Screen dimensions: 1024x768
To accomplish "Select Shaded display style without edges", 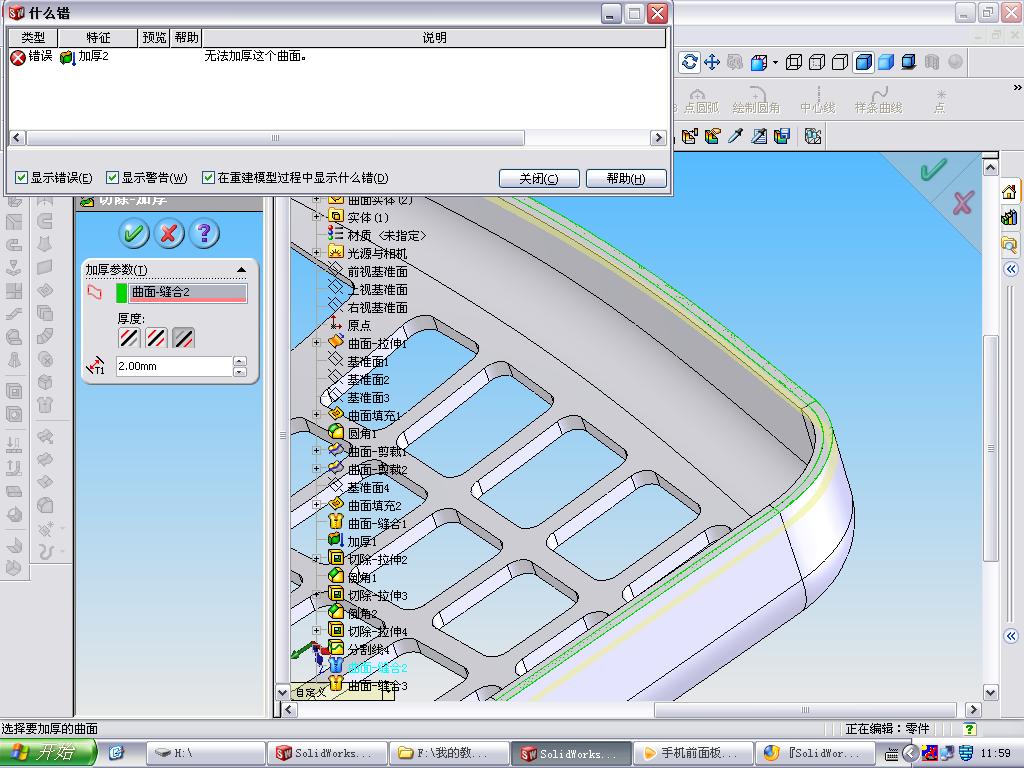I will point(886,62).
